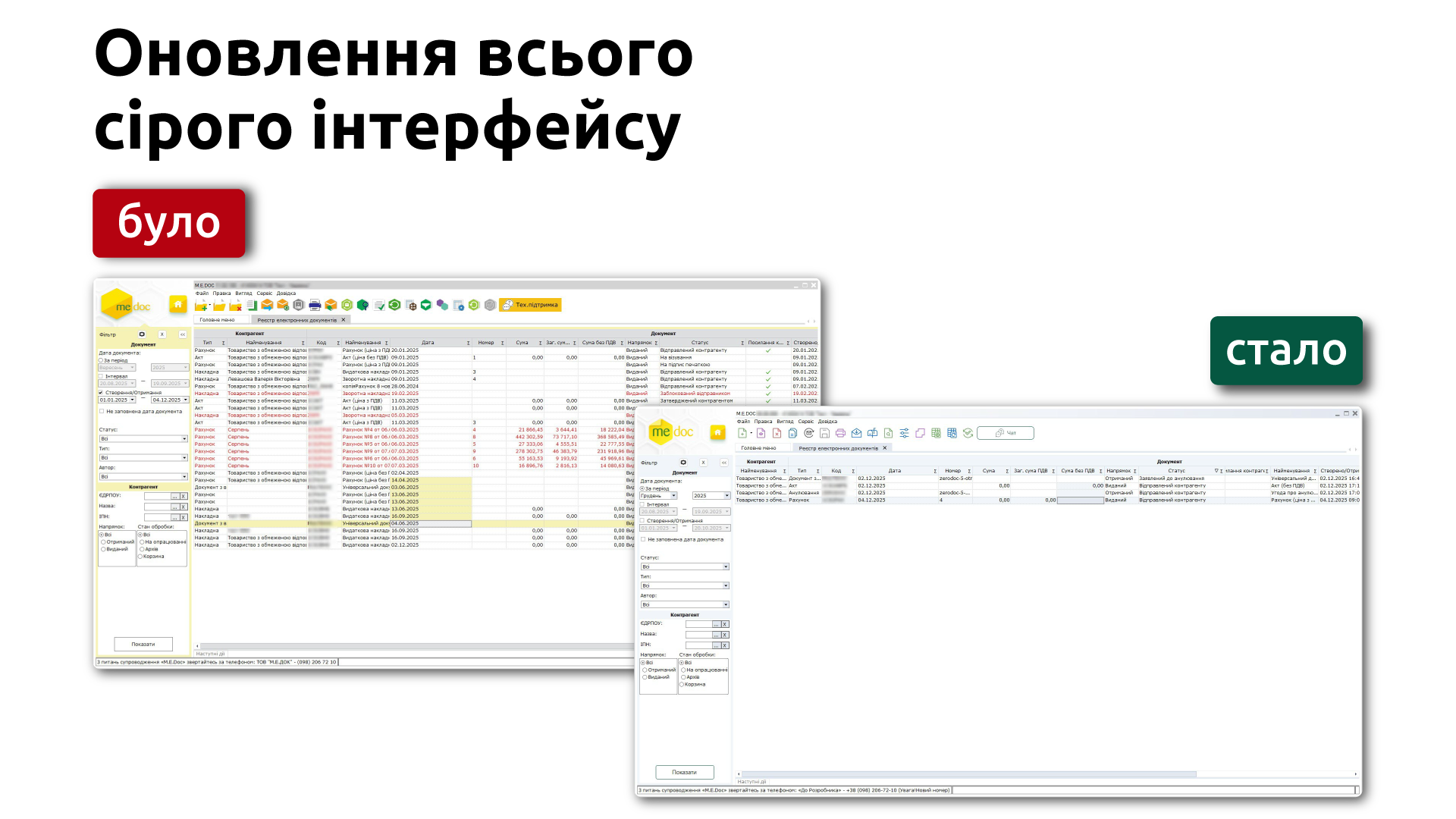Open the Грудень month dropdown
1456x819 pixels.
pos(673,496)
